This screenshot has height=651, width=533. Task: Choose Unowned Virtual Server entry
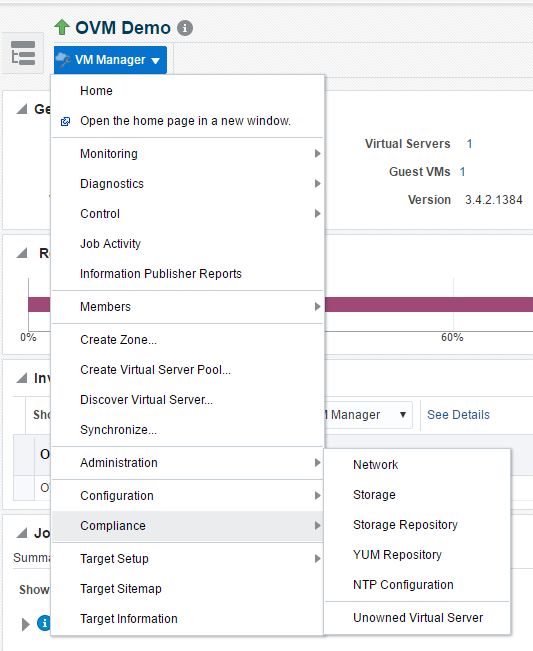point(417,618)
